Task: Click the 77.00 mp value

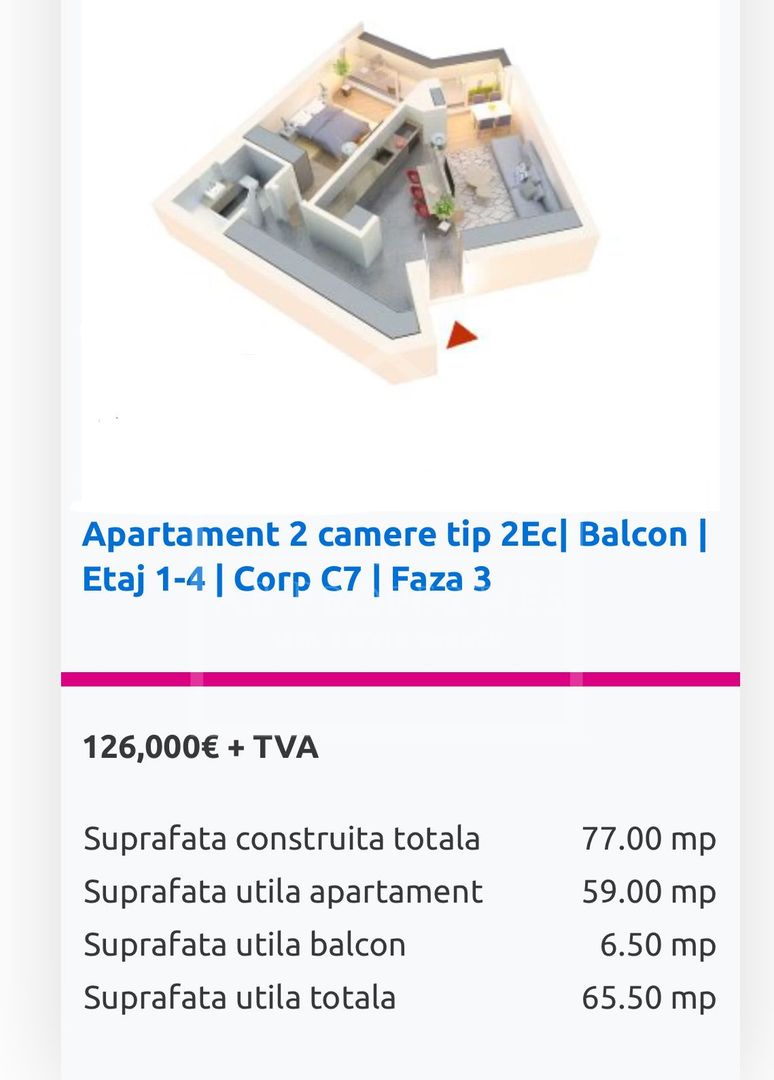Action: point(648,838)
